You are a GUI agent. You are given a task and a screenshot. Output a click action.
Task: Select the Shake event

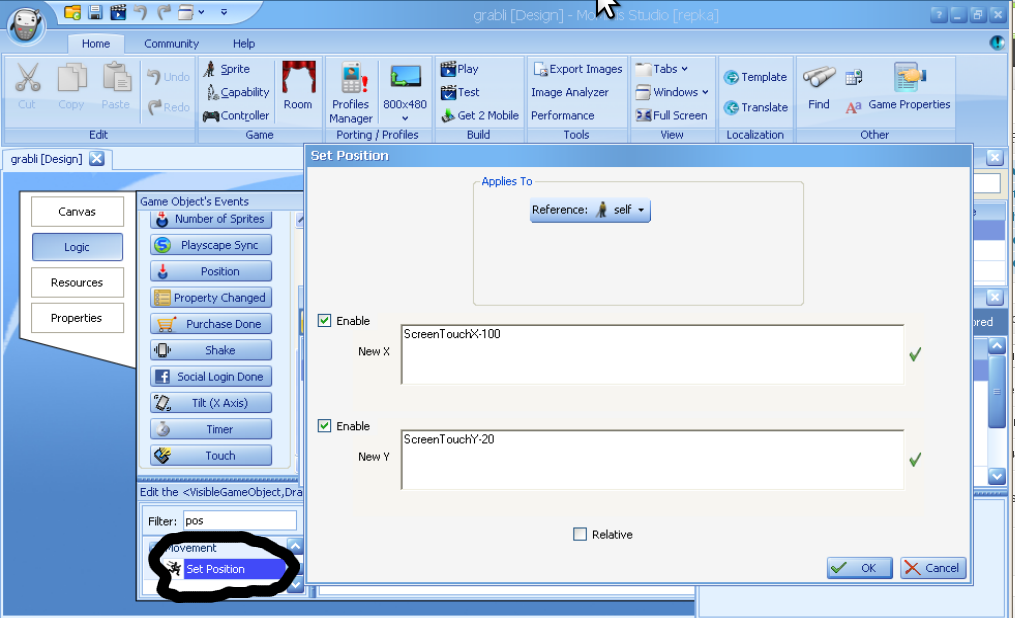click(211, 351)
